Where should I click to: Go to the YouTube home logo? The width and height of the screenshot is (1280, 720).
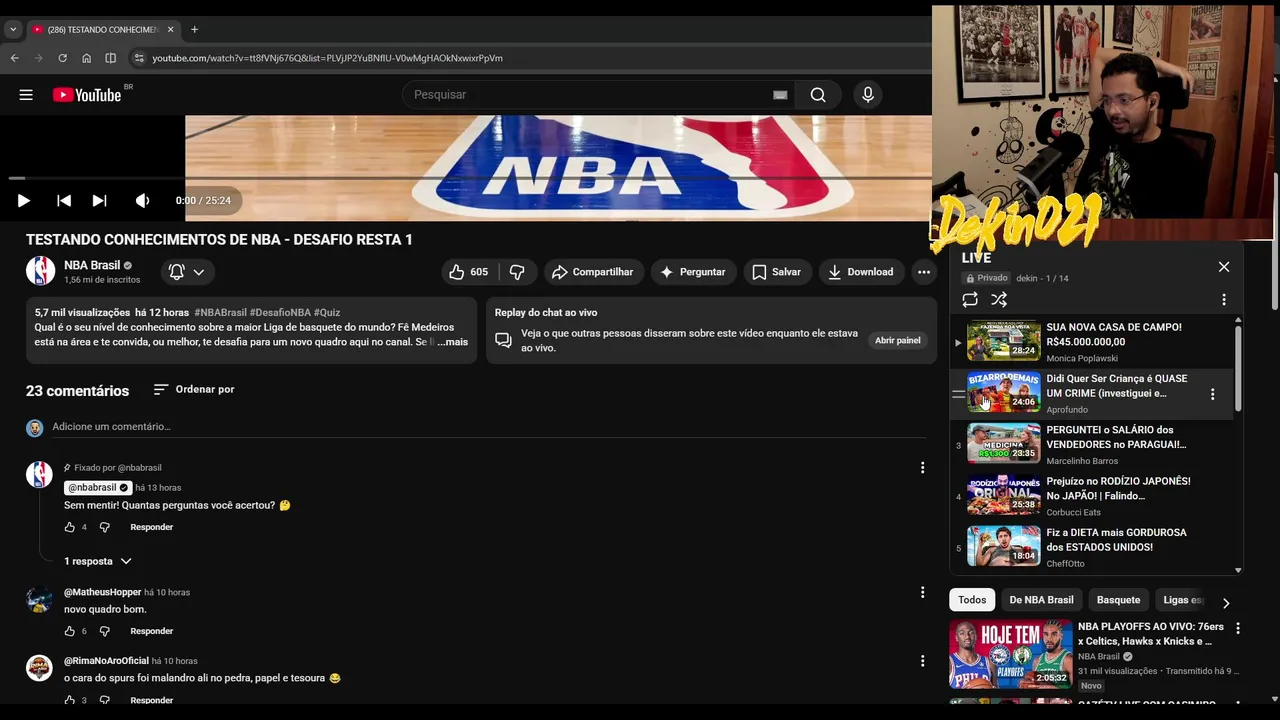87,95
